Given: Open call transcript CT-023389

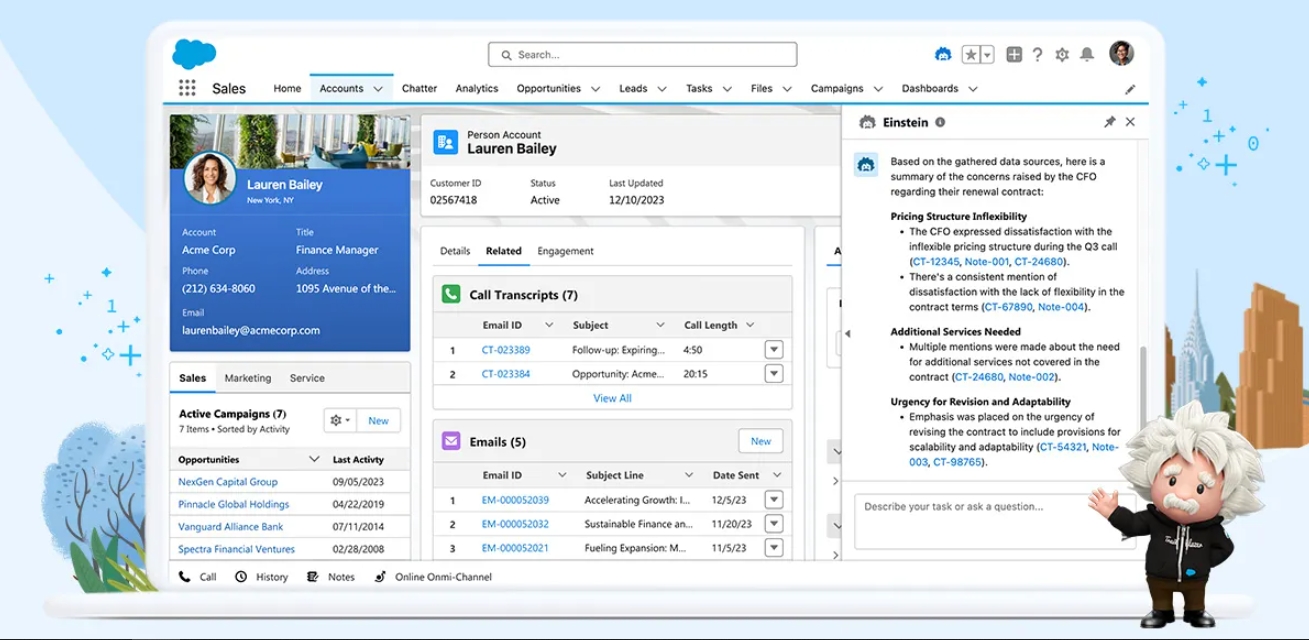Looking at the screenshot, I should coord(506,350).
